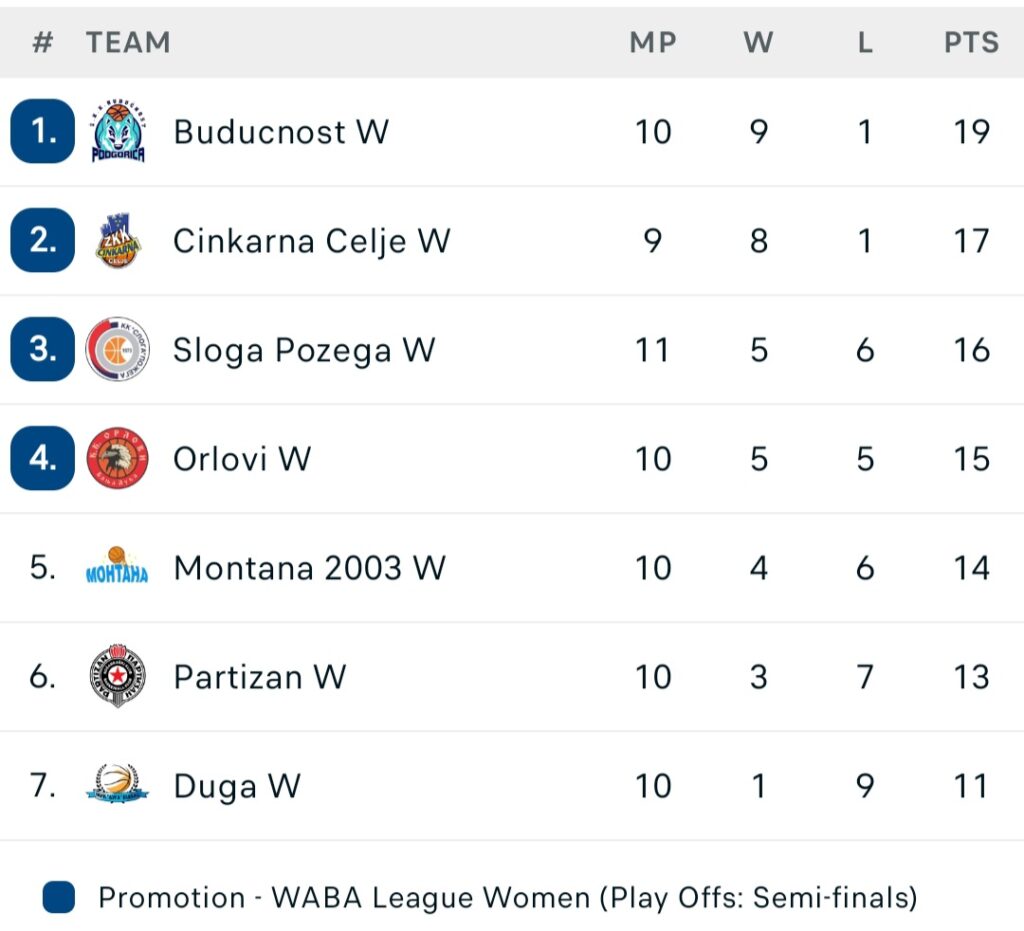Click the blue Promotion legend swatch

pos(59,897)
